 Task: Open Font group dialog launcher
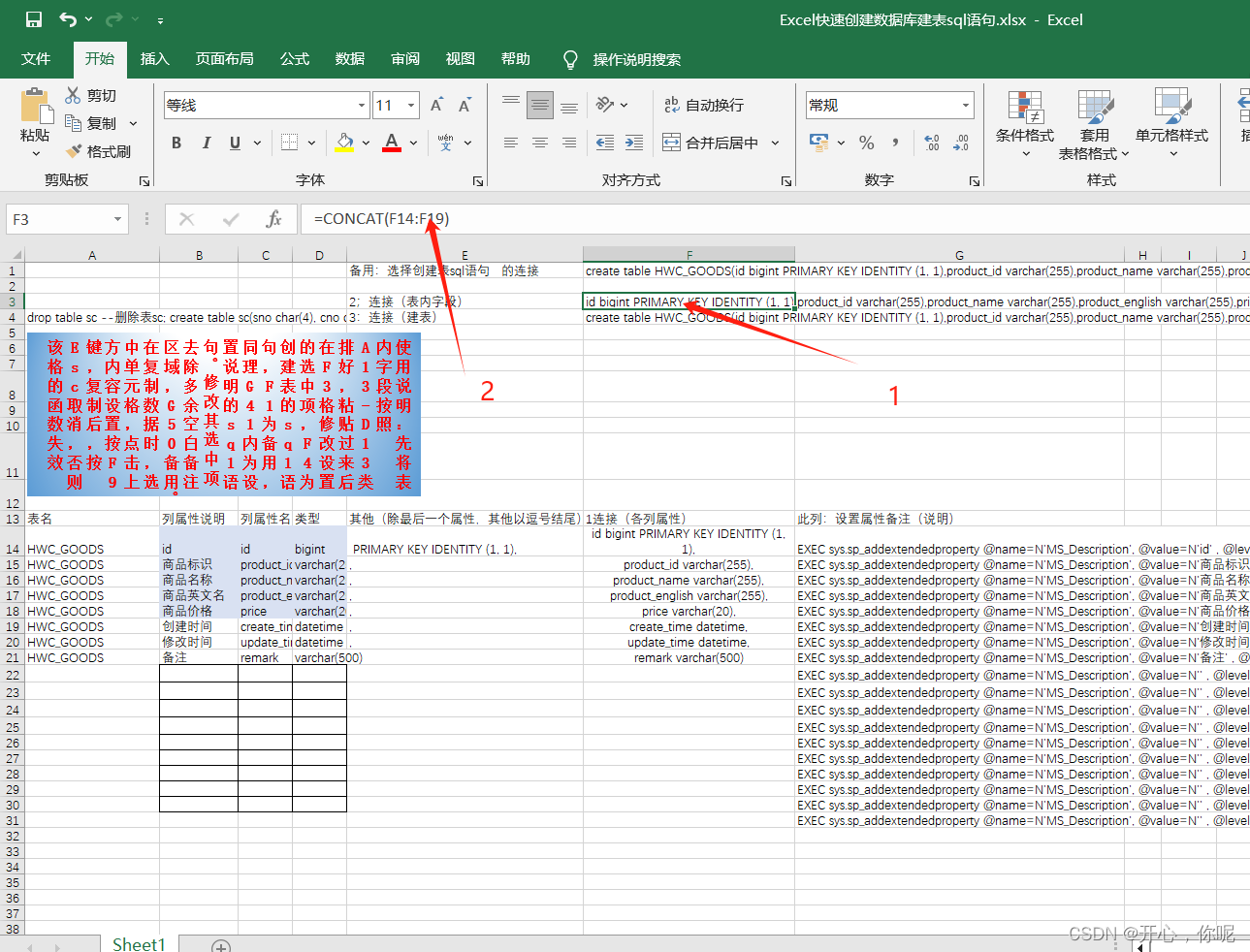[478, 181]
